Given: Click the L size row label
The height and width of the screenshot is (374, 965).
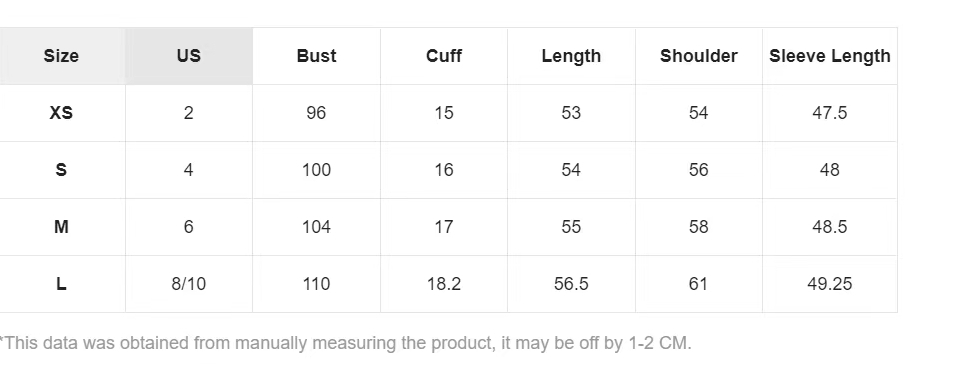Looking at the screenshot, I should click(x=62, y=284).
